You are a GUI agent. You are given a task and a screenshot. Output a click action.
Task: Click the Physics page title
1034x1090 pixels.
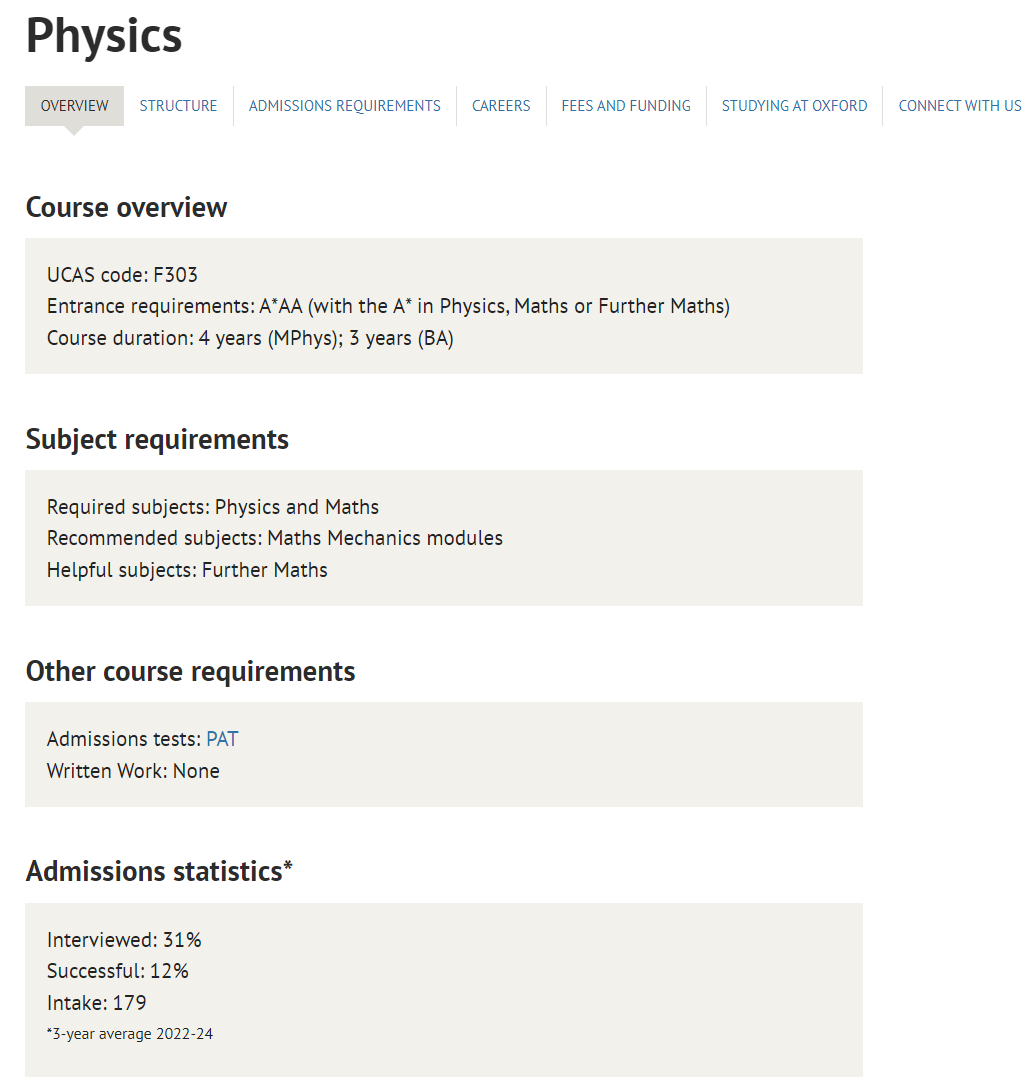(x=104, y=35)
